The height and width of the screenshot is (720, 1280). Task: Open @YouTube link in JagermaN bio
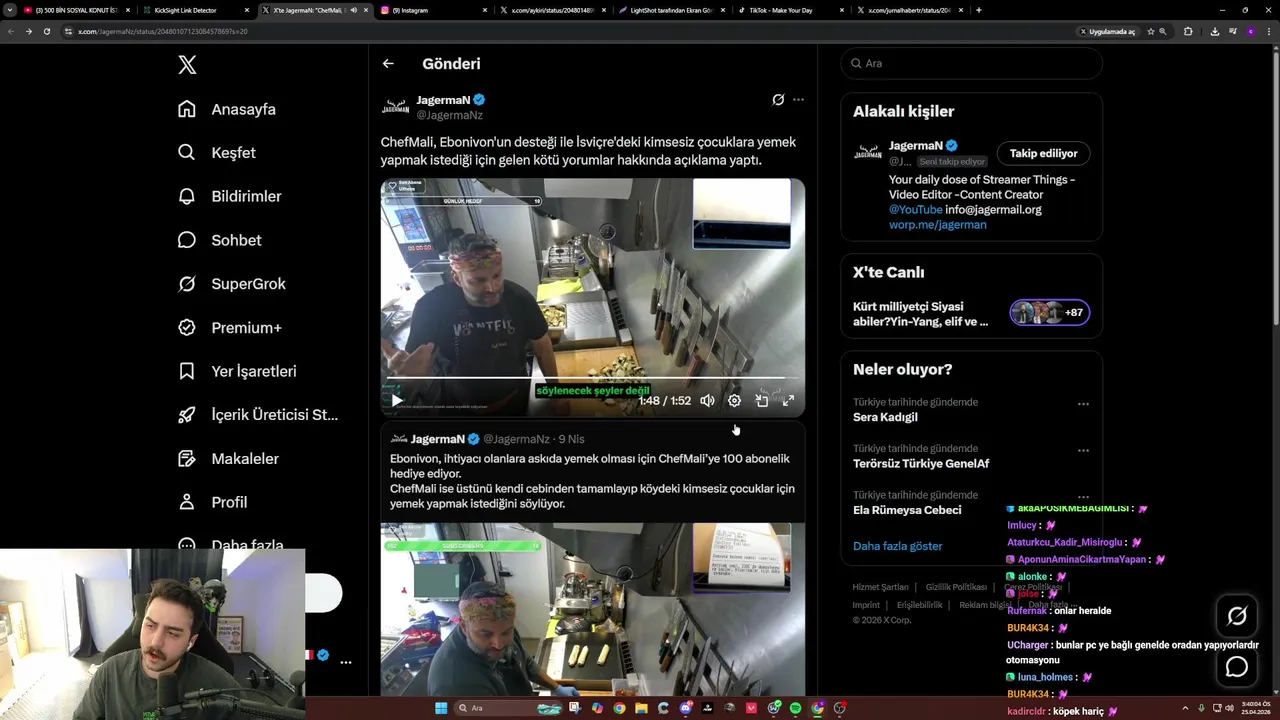(915, 210)
